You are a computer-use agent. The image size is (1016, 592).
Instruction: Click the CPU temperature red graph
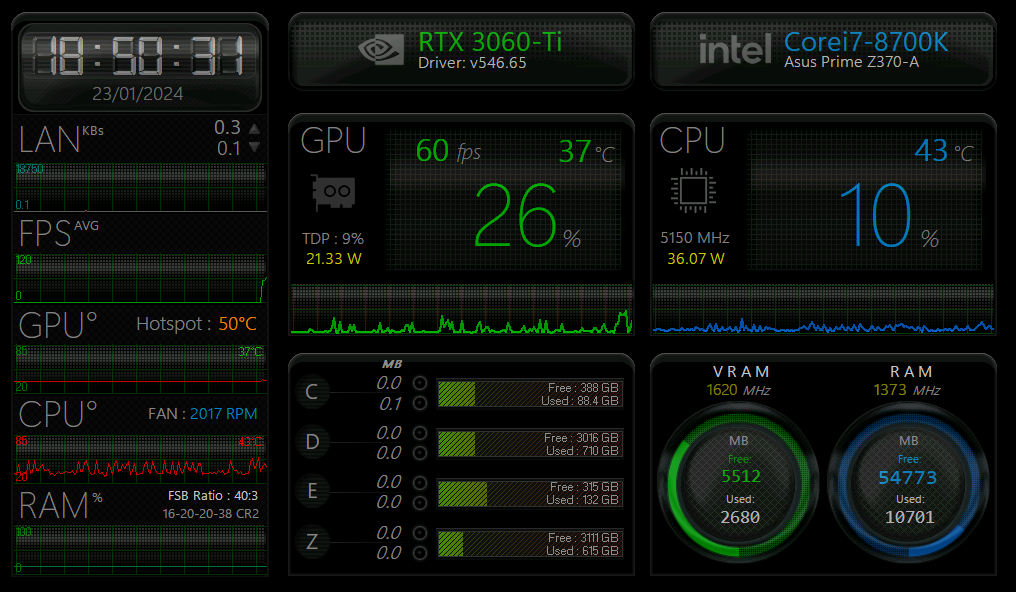tap(140, 459)
